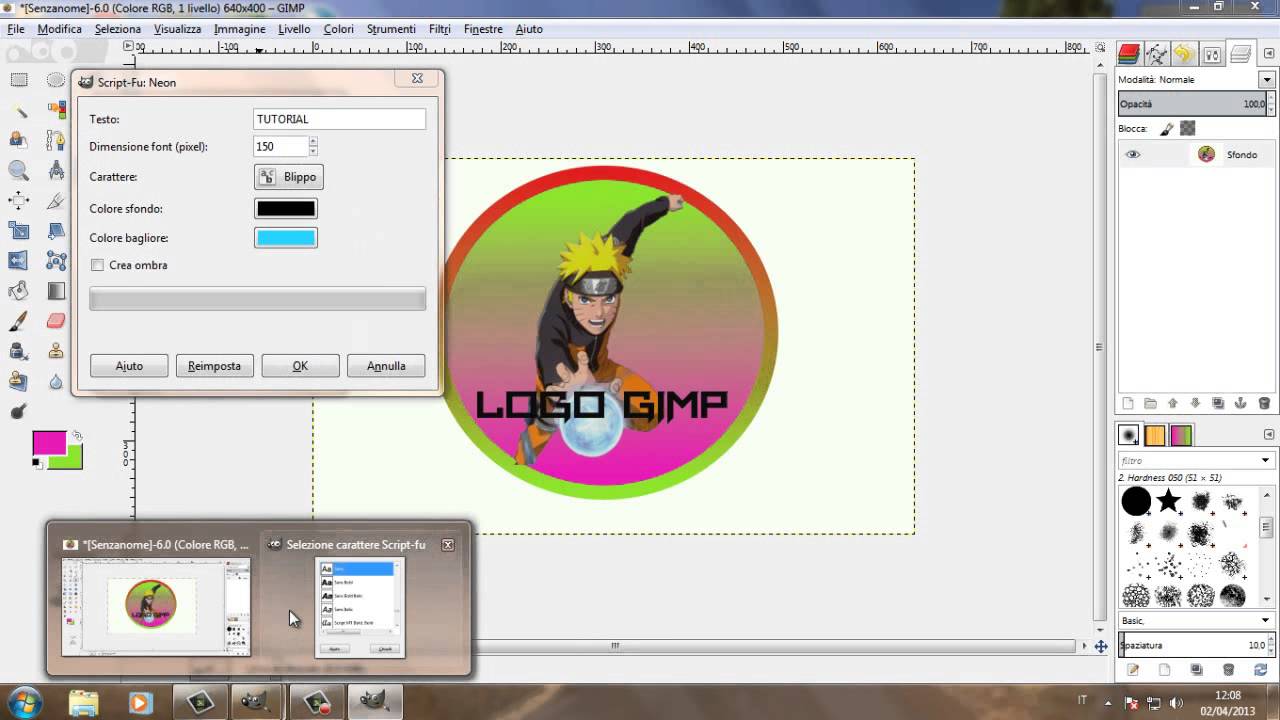Select the Blend gradient tool
The height and width of the screenshot is (720, 1280).
coord(56,291)
